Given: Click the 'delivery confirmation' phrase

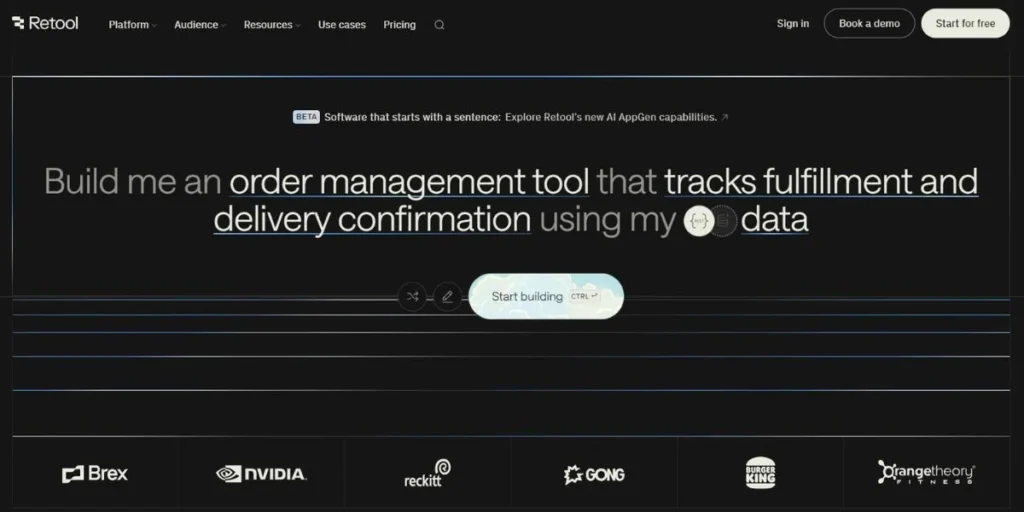Looking at the screenshot, I should (372, 219).
